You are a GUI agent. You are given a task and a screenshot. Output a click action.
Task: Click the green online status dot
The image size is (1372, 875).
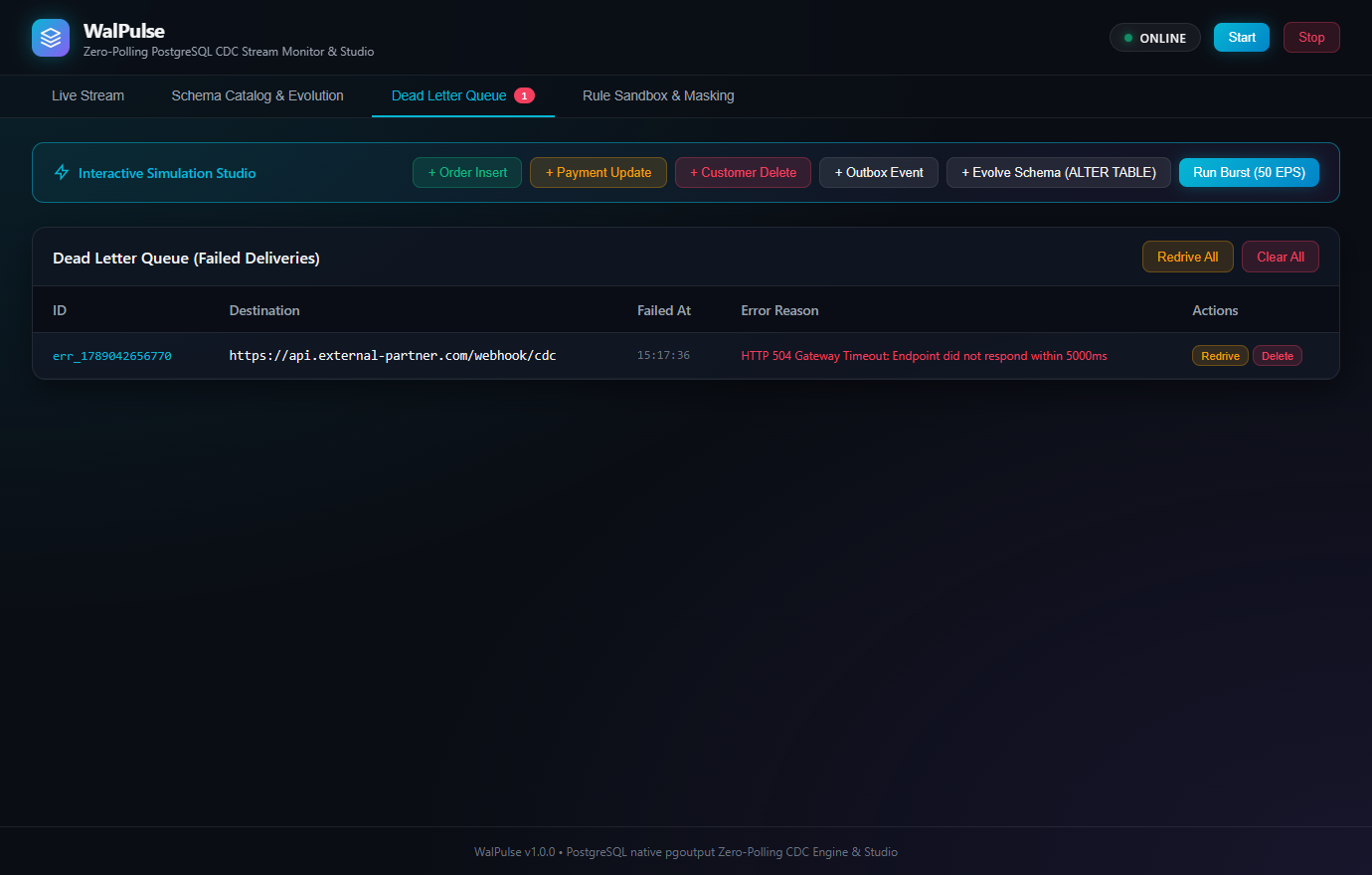[1127, 38]
